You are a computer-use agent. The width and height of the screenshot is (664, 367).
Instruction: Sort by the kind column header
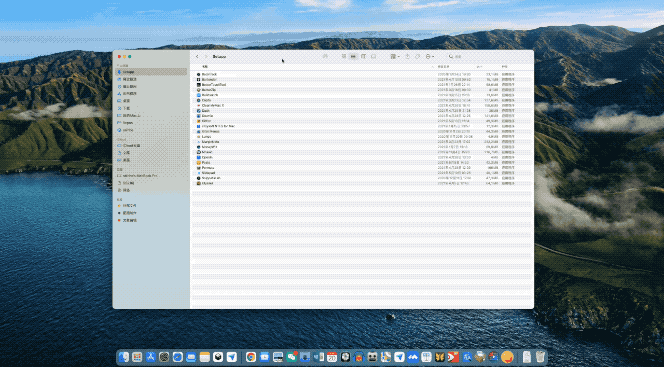(x=505, y=67)
